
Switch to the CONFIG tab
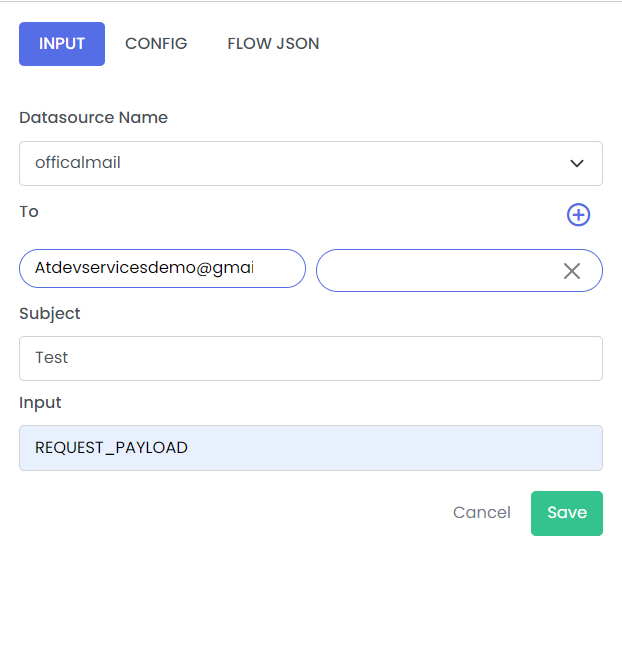[x=156, y=44]
